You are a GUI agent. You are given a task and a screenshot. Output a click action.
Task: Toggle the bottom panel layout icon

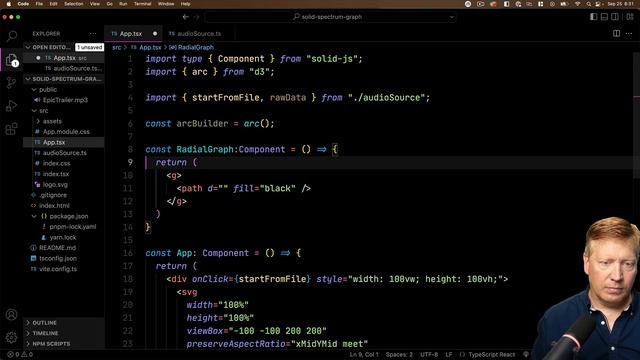point(604,17)
